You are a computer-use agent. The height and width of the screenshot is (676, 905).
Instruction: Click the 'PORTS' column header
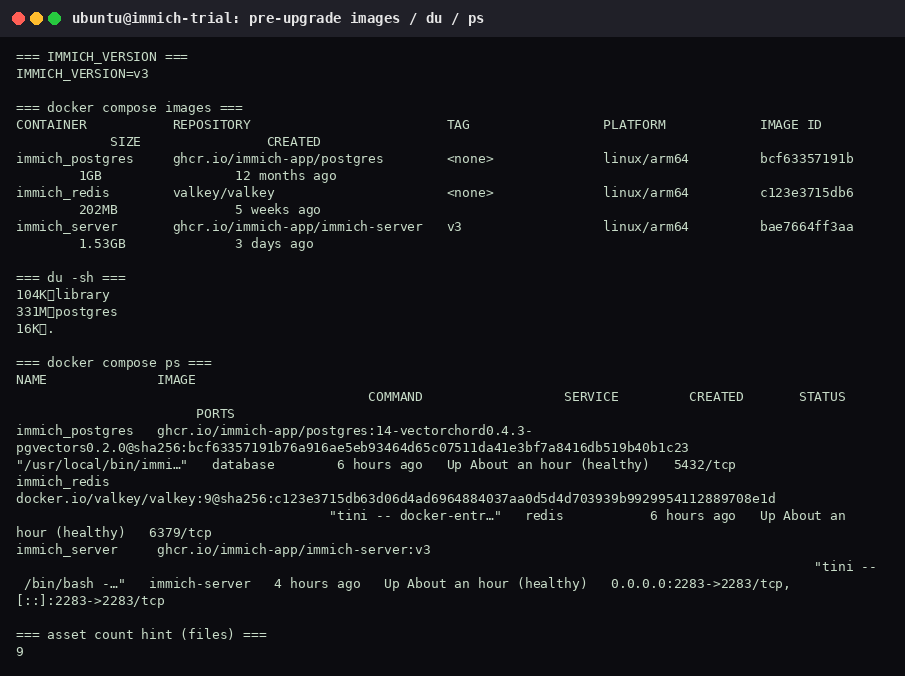pos(215,414)
